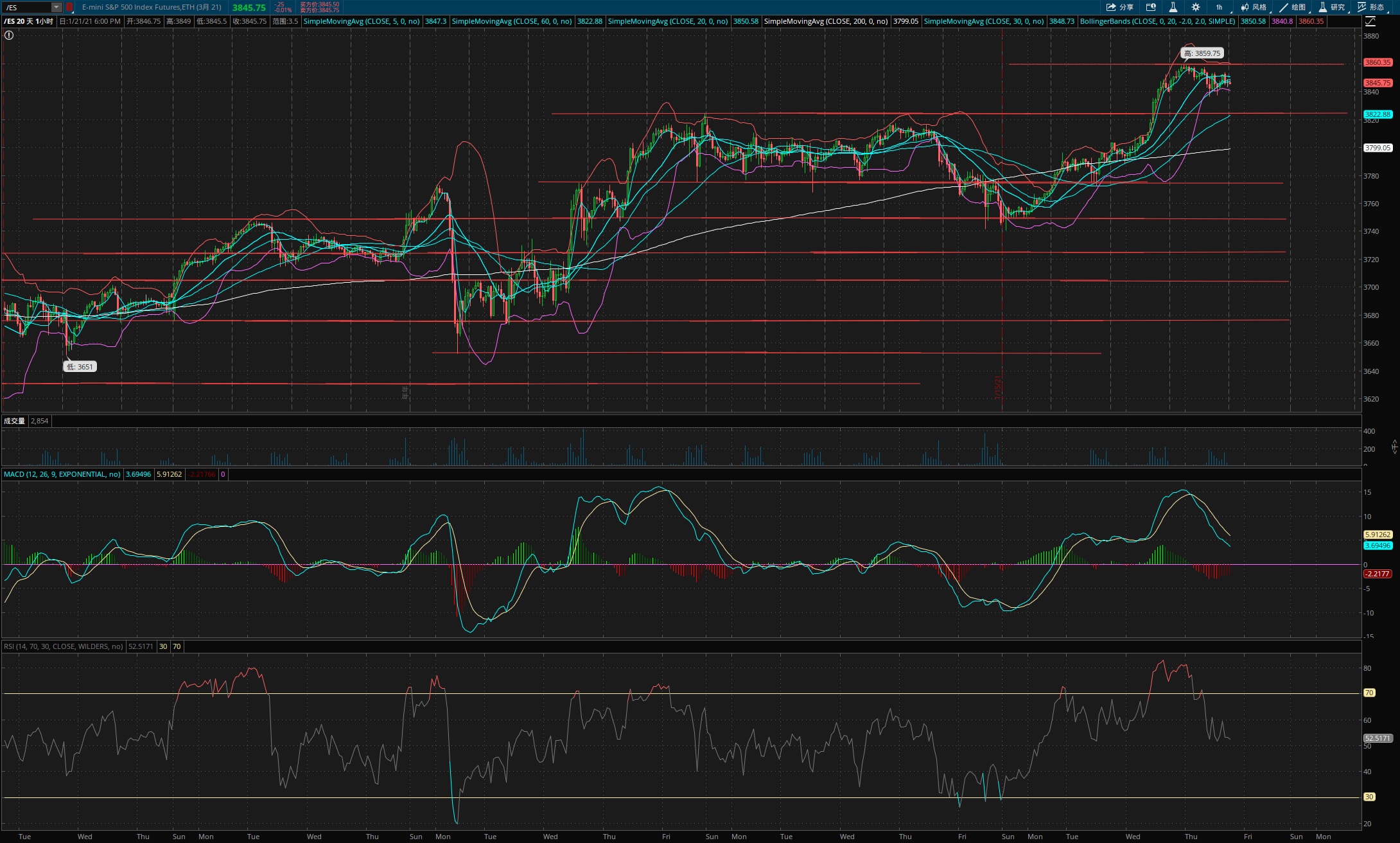Click the /ES symbol input field
This screenshot has height=843, width=1400.
(26, 7)
